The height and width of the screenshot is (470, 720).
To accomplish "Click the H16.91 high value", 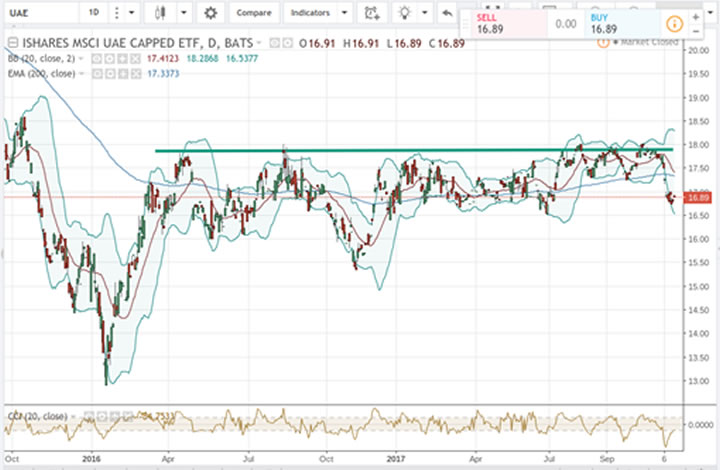I will [x=361, y=44].
